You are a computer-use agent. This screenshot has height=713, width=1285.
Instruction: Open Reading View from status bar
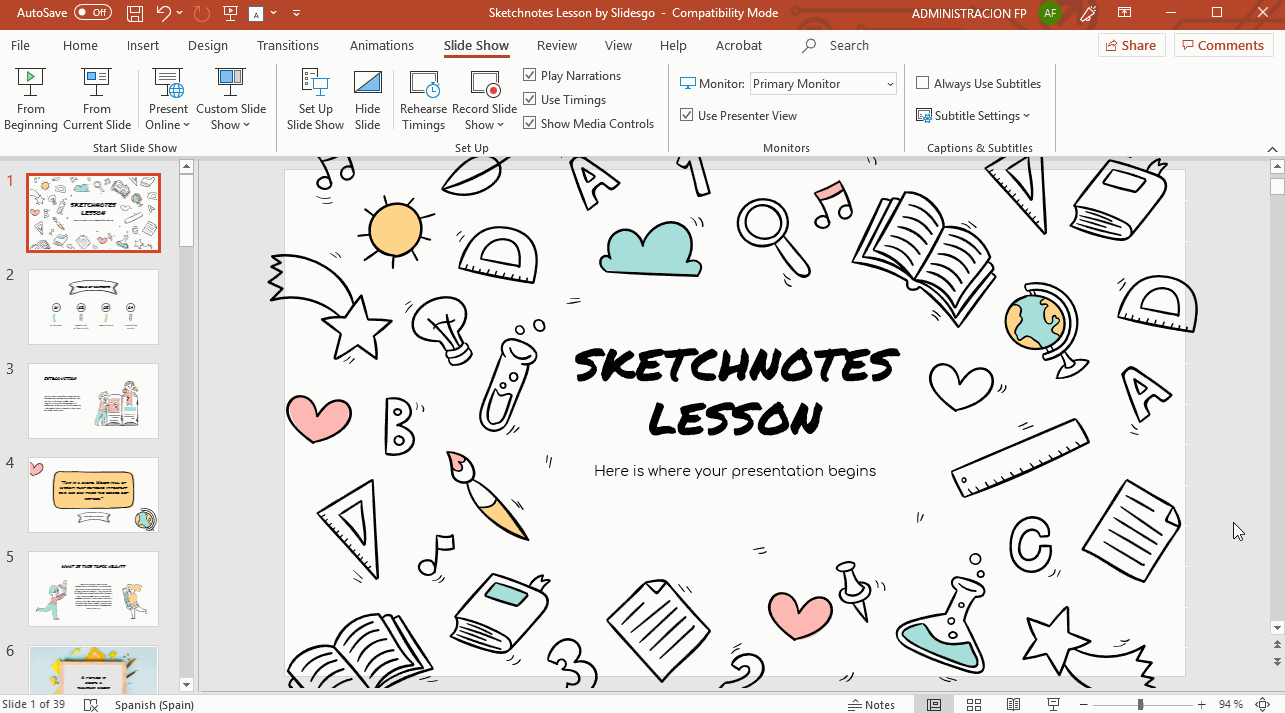click(1015, 705)
